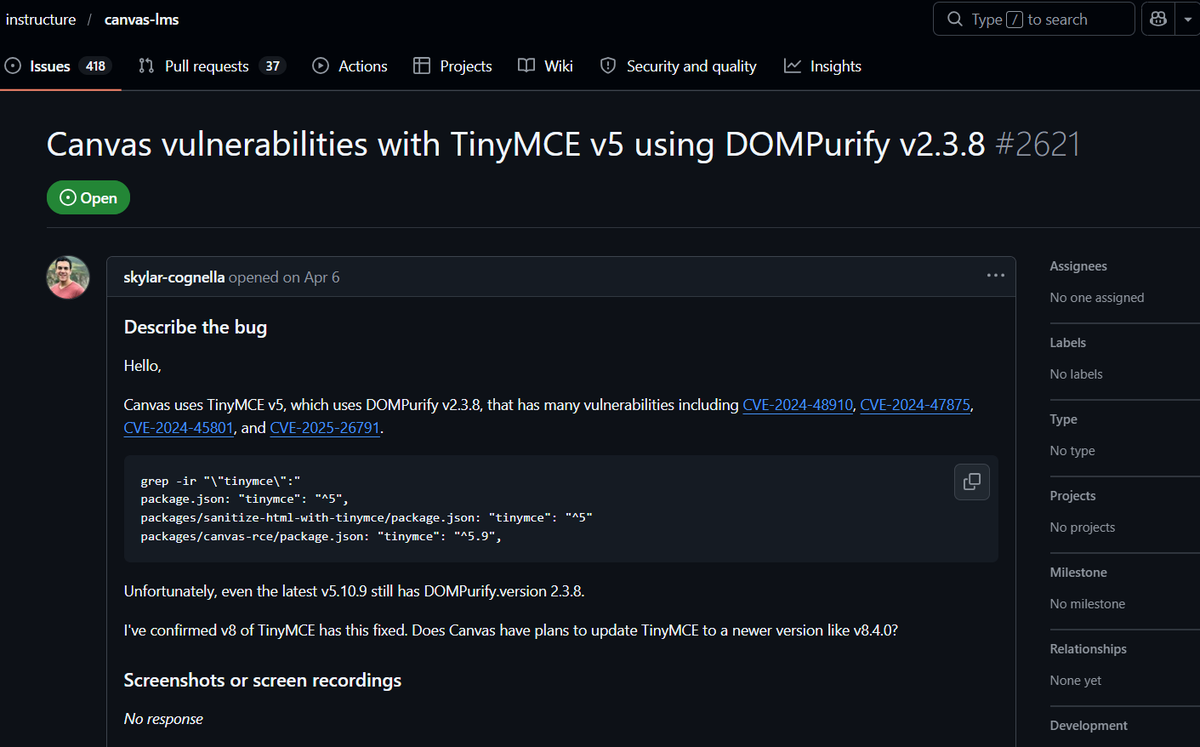Expand the Copilot dropdown arrow
Screen dimensions: 1200x747
point(1186,19)
